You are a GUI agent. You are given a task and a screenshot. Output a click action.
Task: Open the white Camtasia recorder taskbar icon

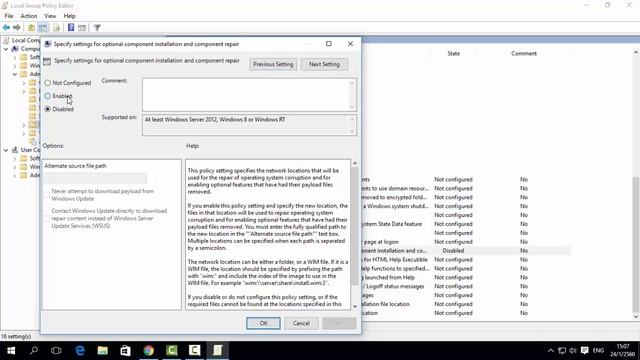(194, 351)
